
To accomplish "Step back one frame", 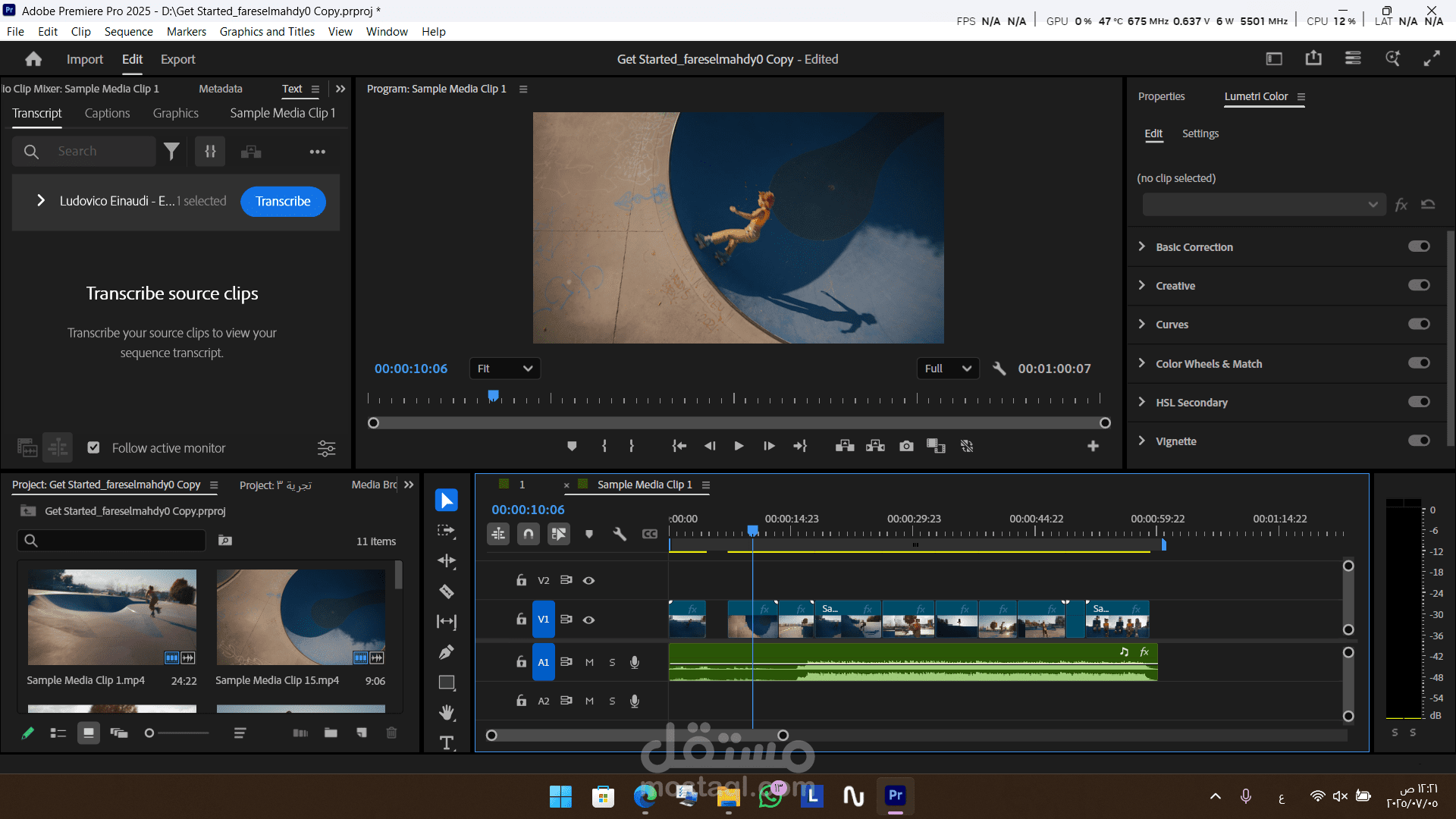I will [x=710, y=446].
